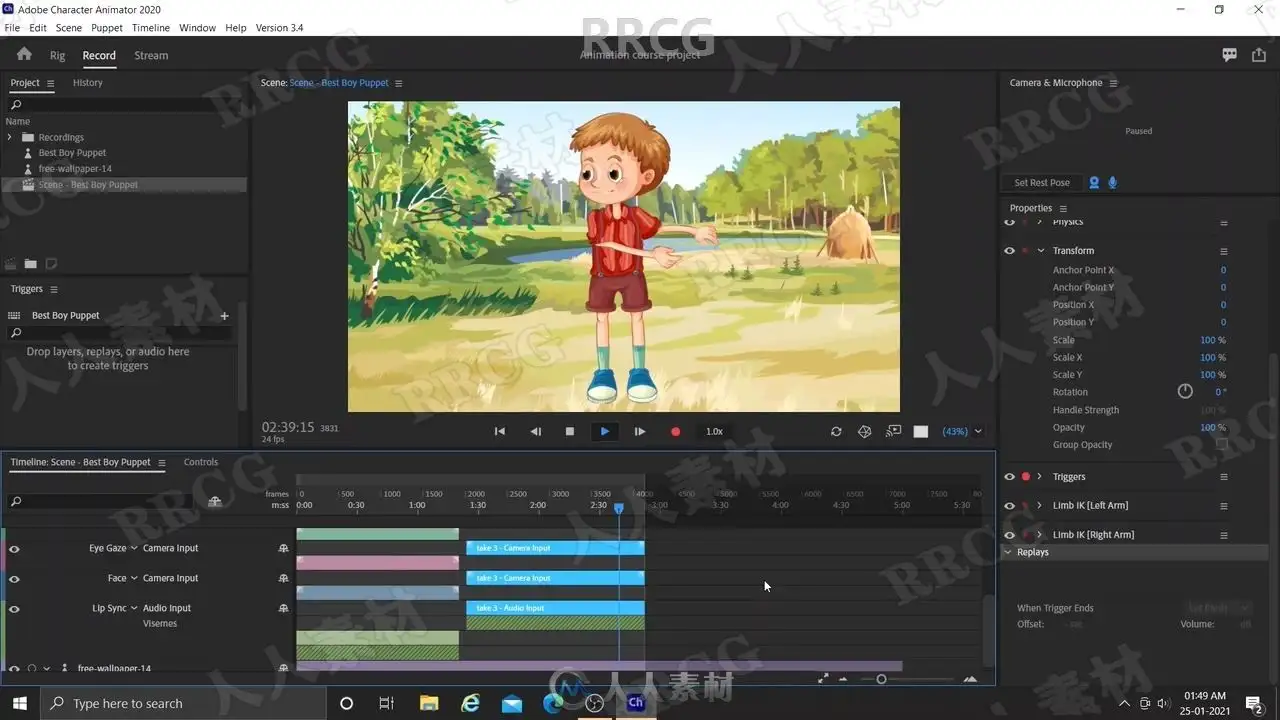Collapse the Transform section

click(x=1040, y=251)
